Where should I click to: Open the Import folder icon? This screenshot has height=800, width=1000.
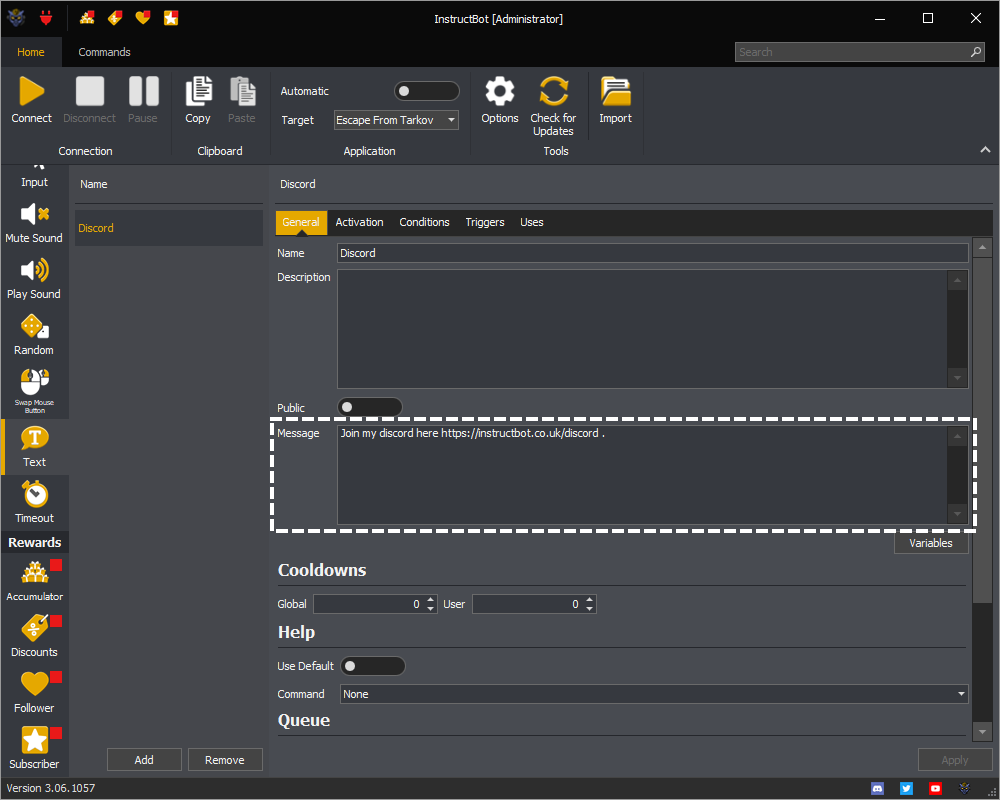click(615, 91)
